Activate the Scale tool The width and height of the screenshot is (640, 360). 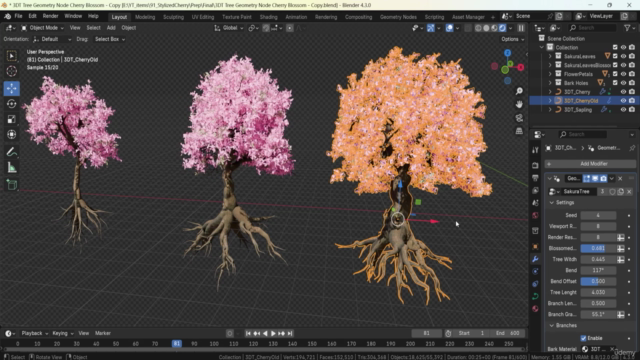pos(11,119)
